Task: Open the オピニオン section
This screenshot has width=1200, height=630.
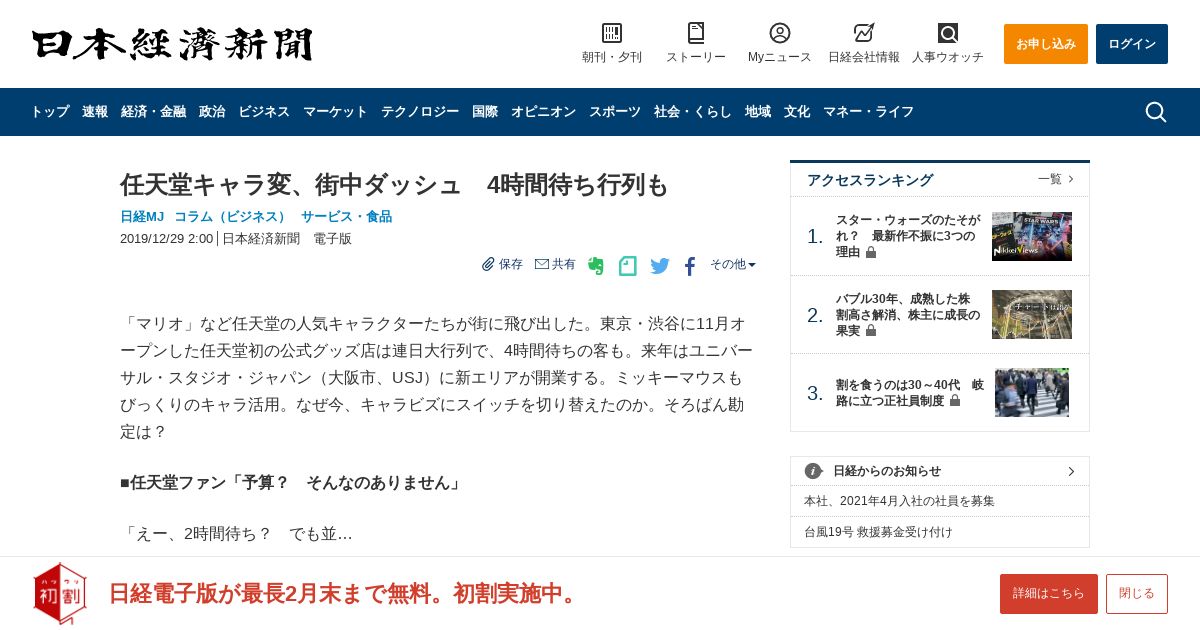Action: click(x=543, y=112)
